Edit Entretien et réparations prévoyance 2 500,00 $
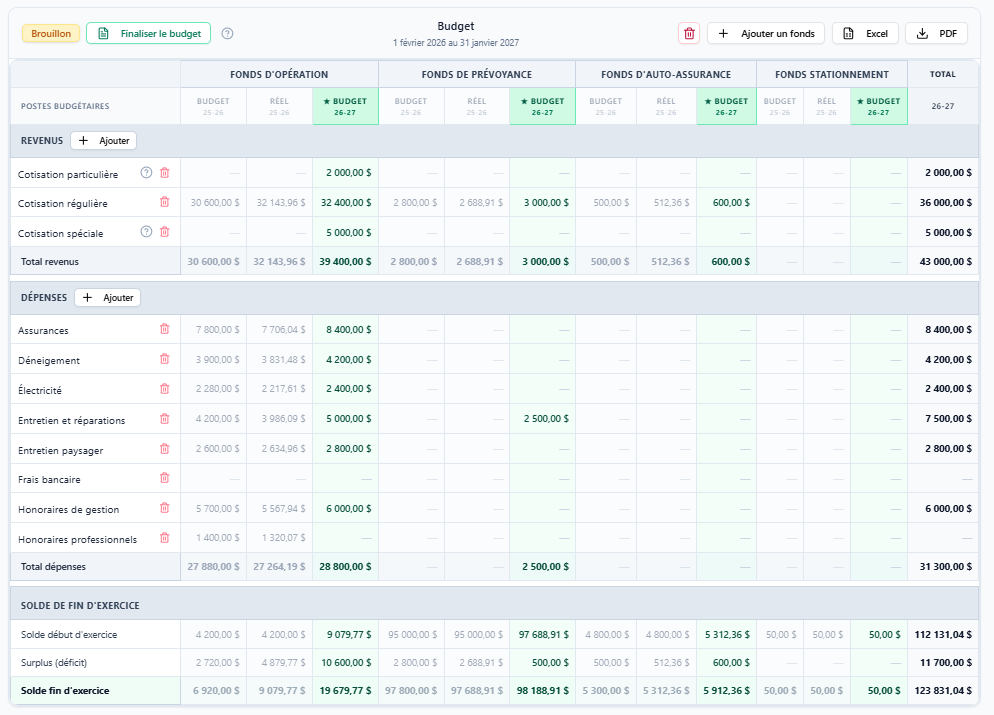The height and width of the screenshot is (715, 994). point(543,418)
